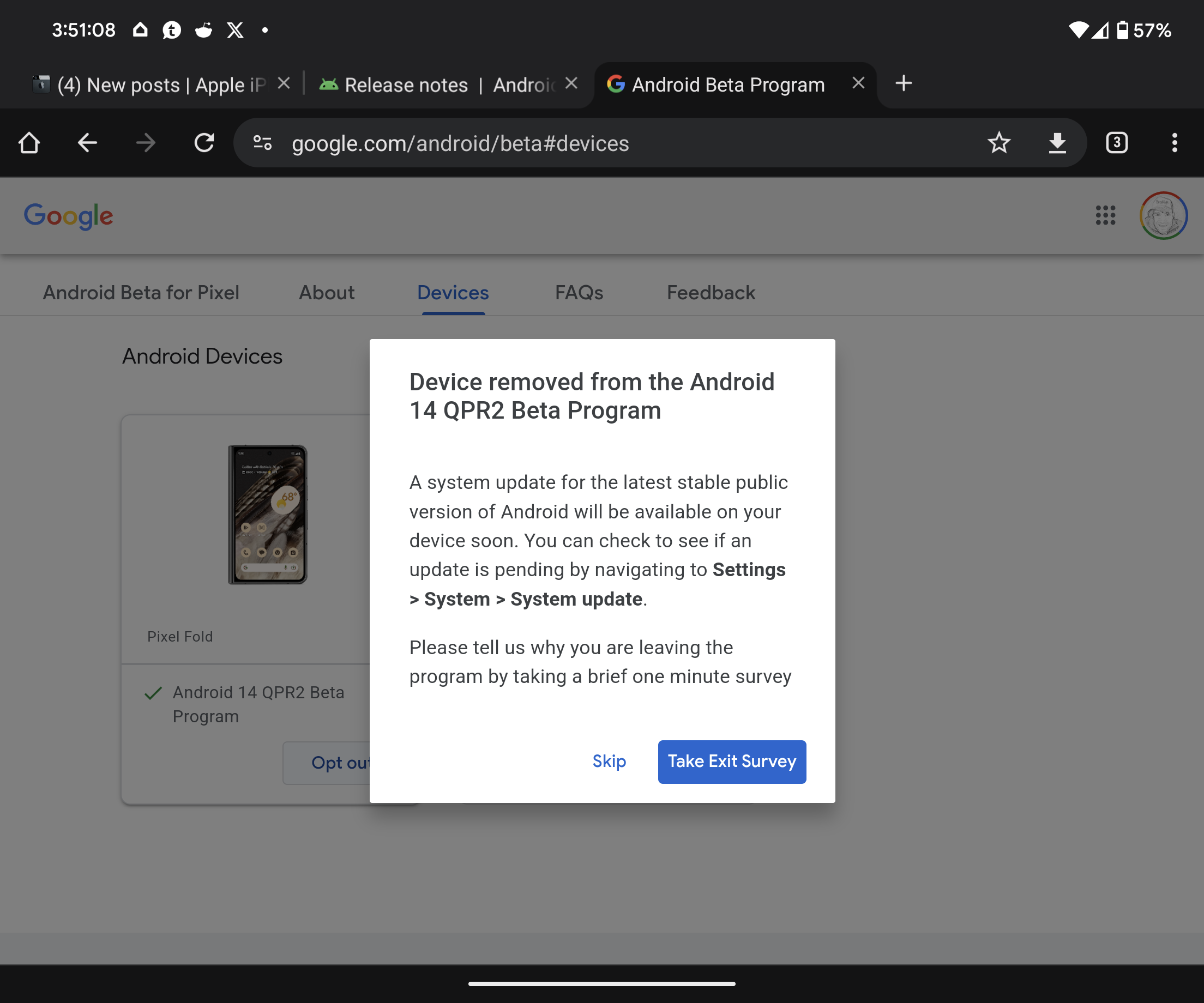Viewport: 1204px width, 1003px height.
Task: Tap the 'Pixel Fold' device label
Action: (180, 637)
